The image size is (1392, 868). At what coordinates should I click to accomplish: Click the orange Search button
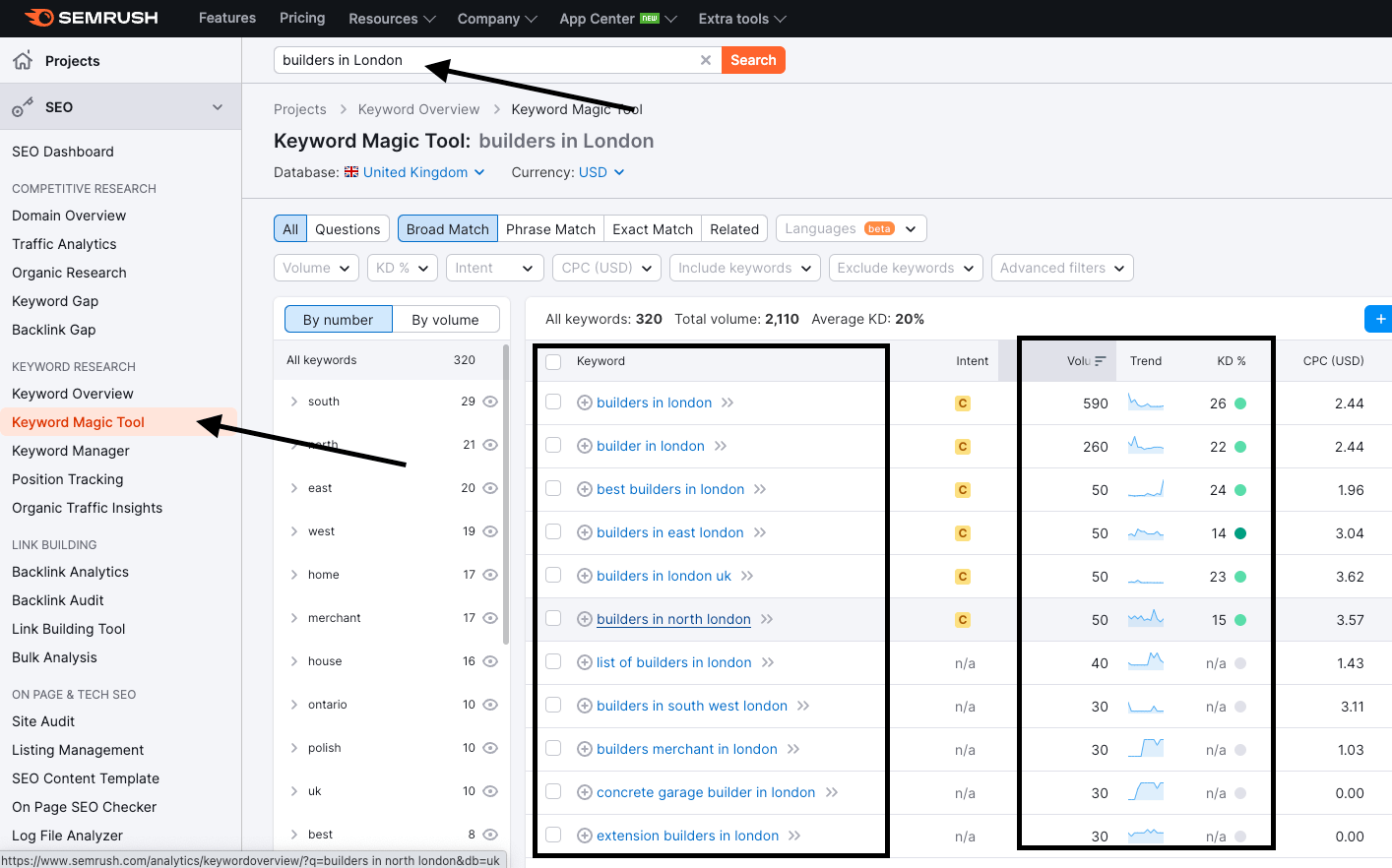(753, 60)
